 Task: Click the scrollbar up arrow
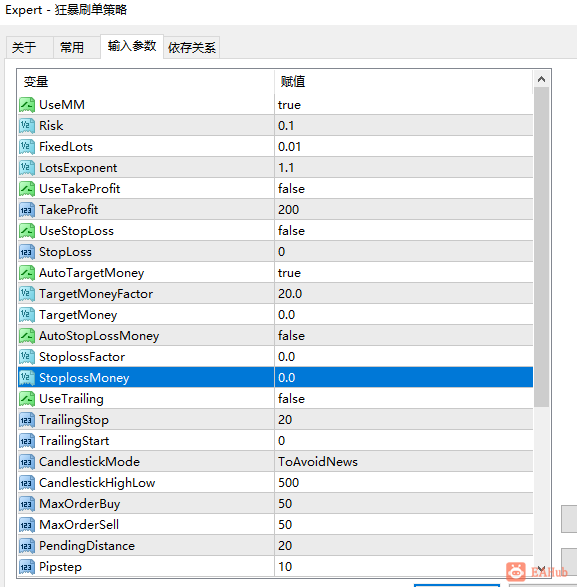click(x=541, y=79)
